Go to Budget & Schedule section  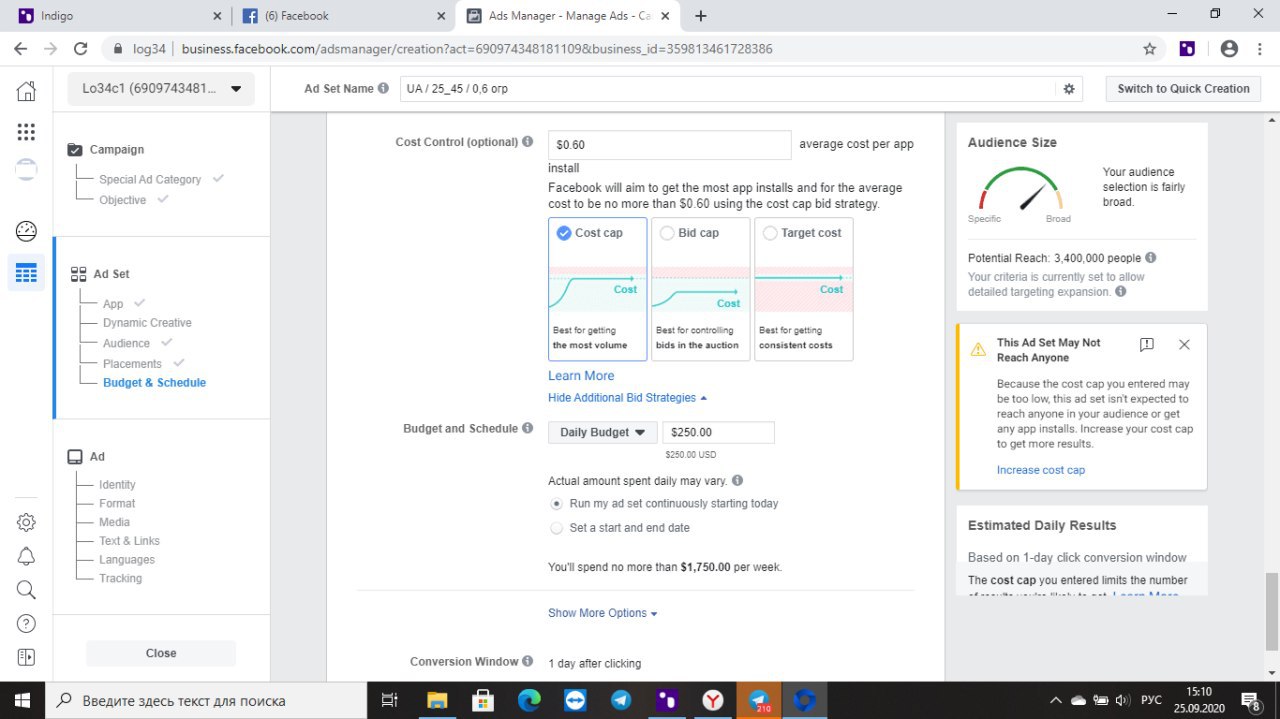point(154,383)
